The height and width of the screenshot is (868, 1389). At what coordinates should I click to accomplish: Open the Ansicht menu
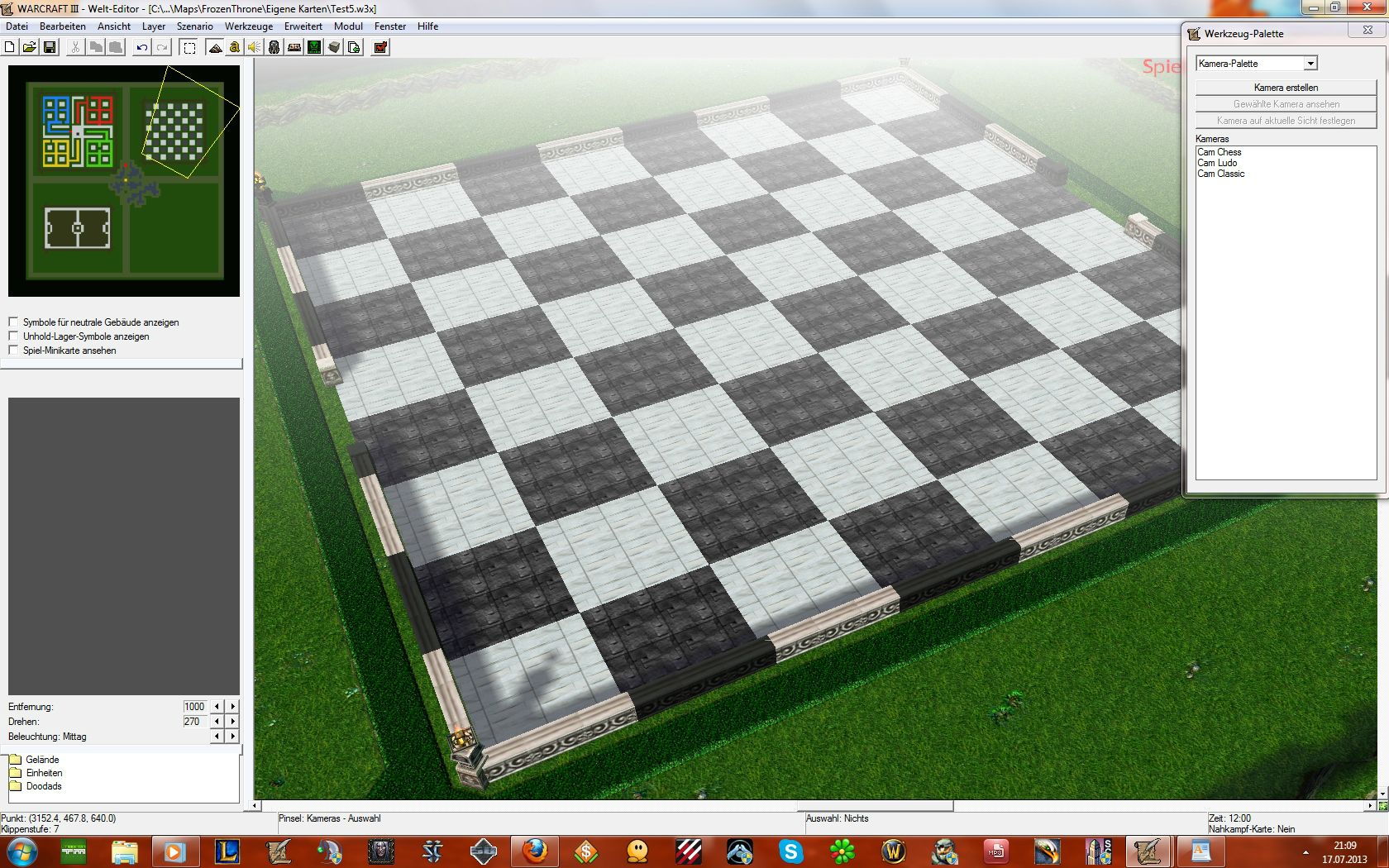(114, 26)
